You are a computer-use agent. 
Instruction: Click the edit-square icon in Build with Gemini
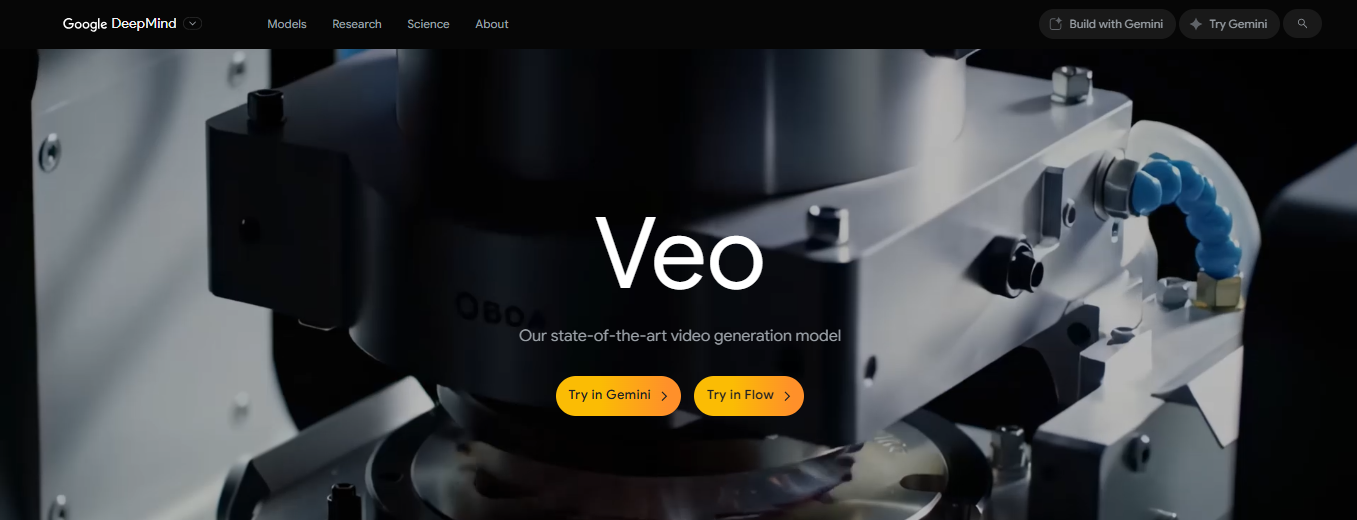tap(1056, 24)
